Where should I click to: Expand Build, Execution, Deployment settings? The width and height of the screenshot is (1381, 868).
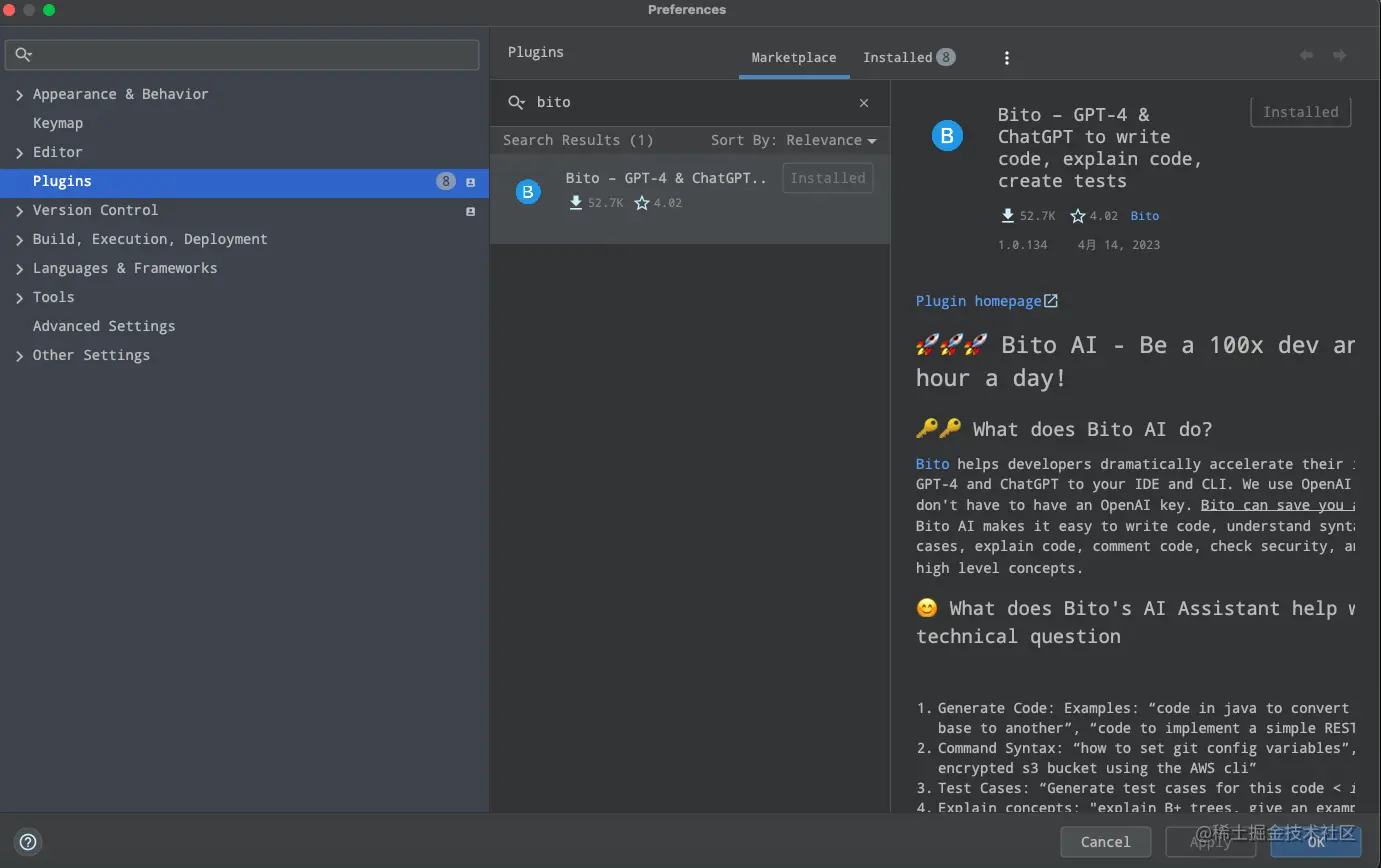pos(19,240)
